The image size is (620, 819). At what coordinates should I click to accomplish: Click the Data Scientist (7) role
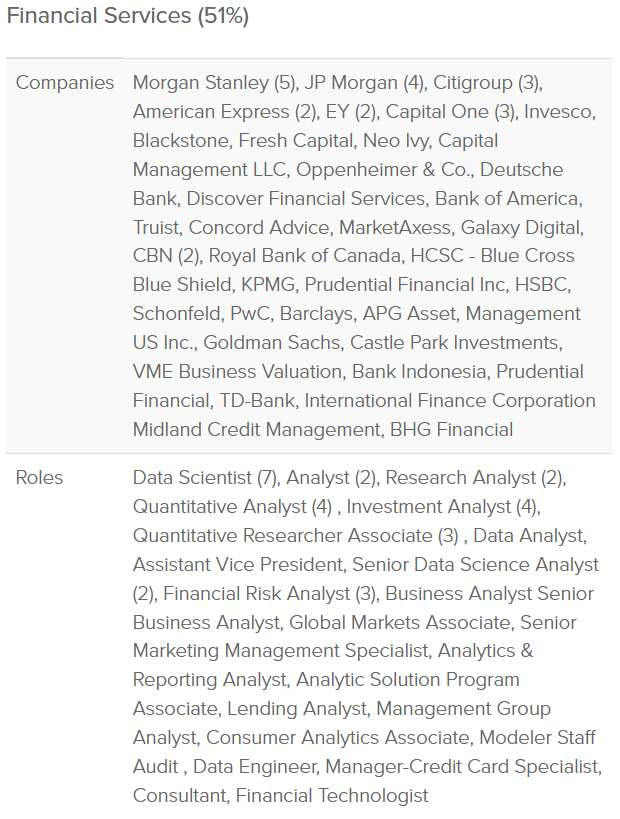coord(204,477)
